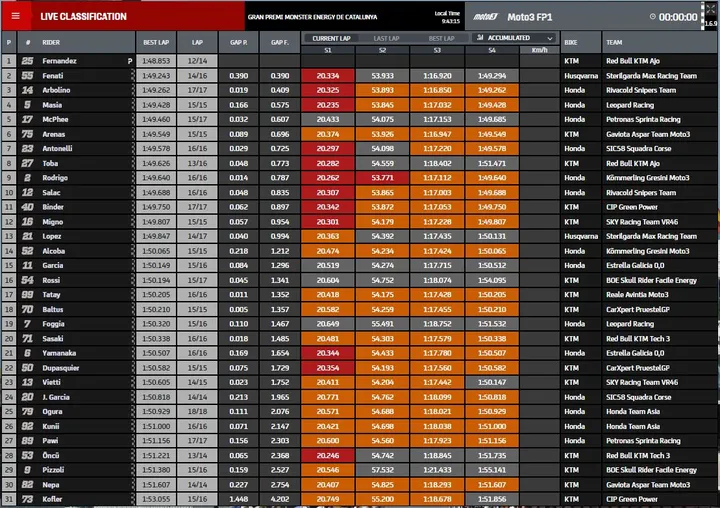Click Ogura's lap count 18/18
Screen dimensions: 720x508
click(x=197, y=412)
